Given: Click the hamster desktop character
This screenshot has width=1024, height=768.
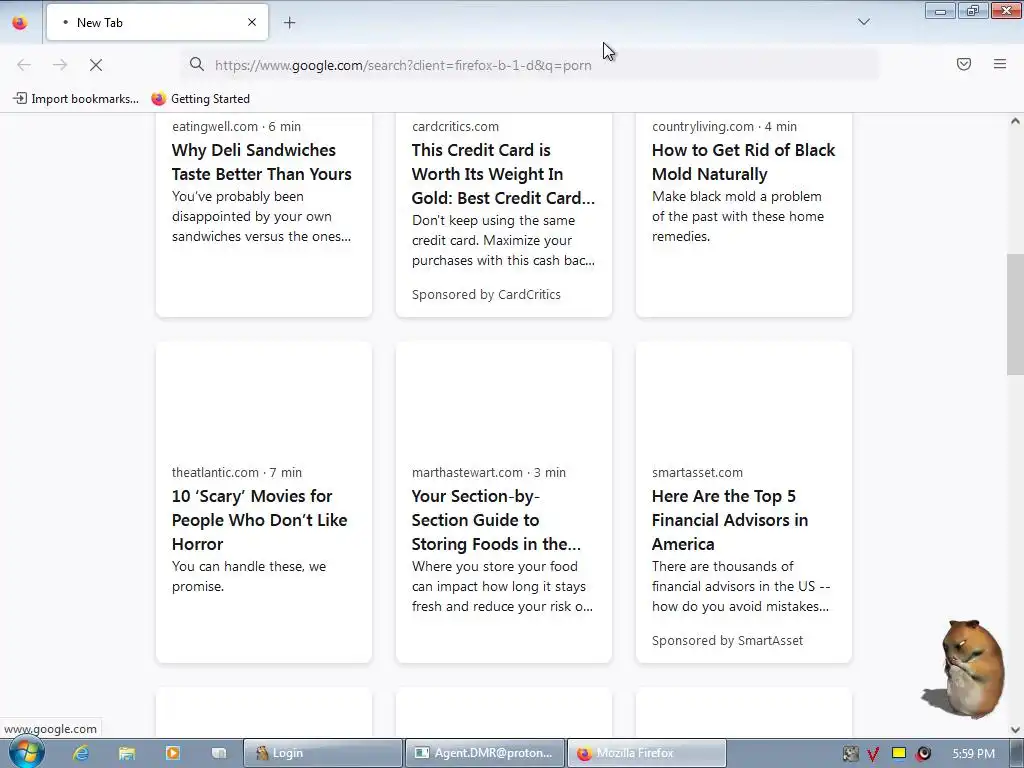Looking at the screenshot, I should pyautogui.click(x=965, y=669).
